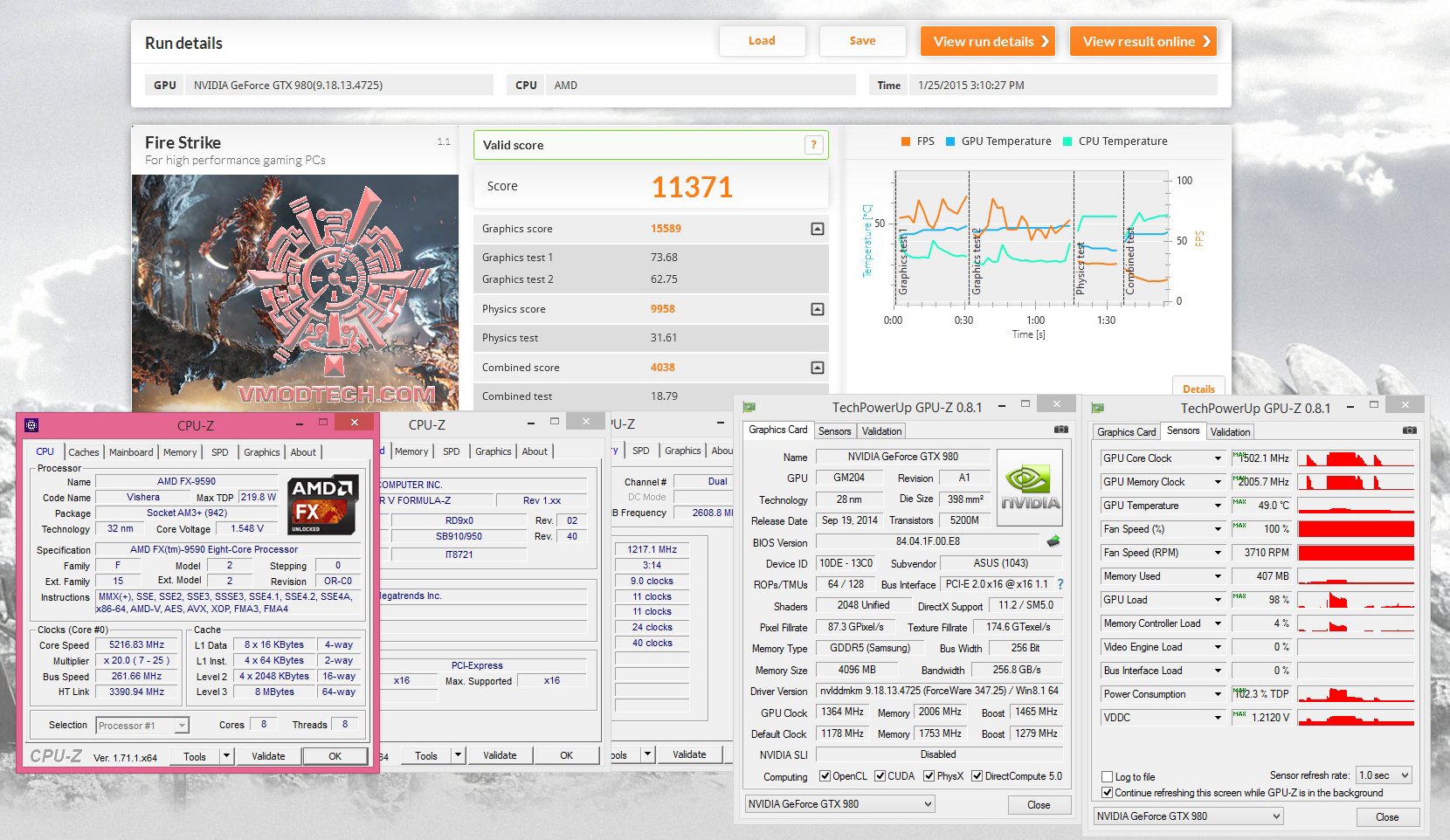Click the GPU-Z Sensors window title icon
Viewport: 1450px width, 840px height.
tap(1098, 408)
